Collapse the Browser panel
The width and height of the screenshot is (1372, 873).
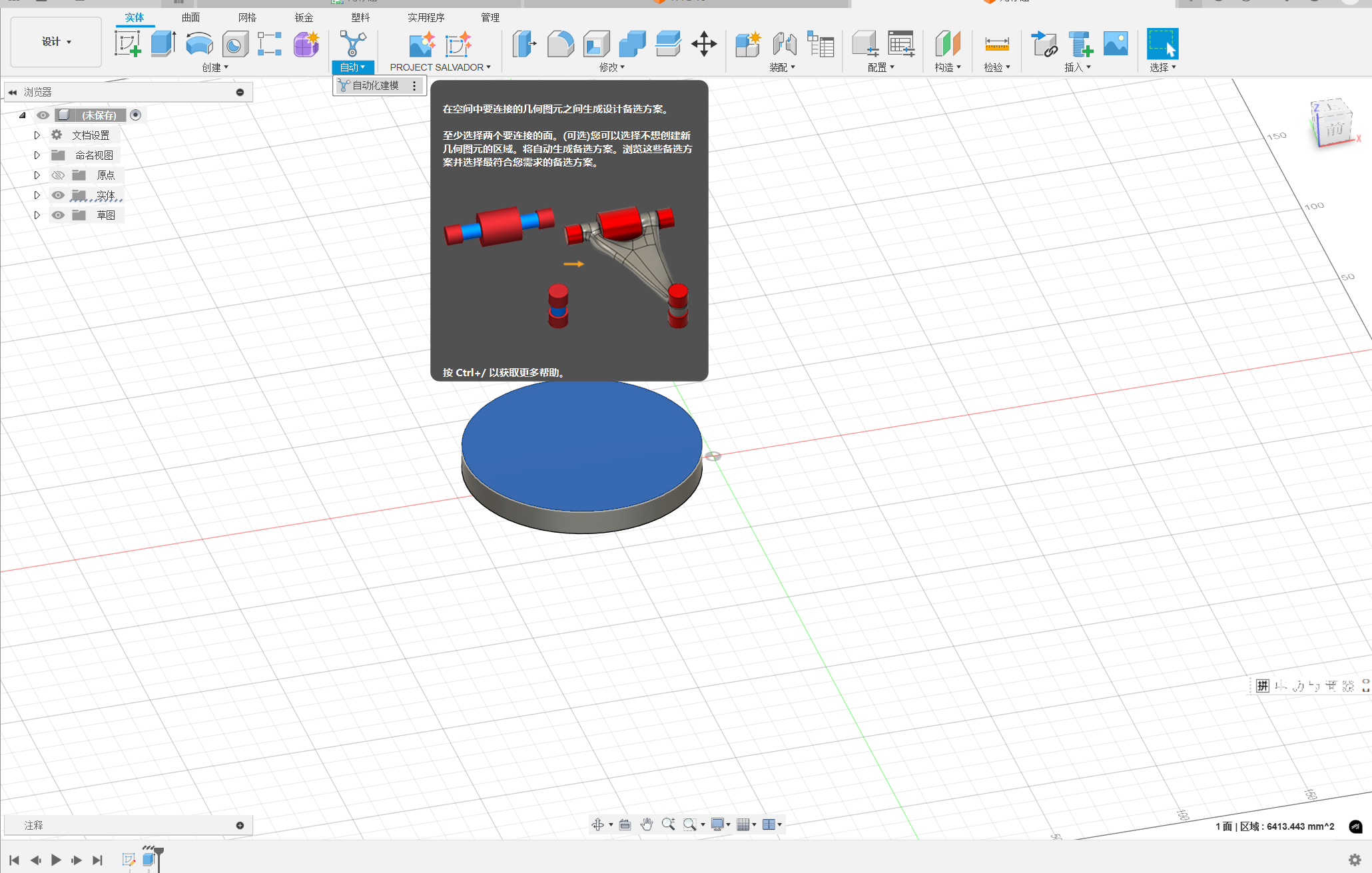13,92
